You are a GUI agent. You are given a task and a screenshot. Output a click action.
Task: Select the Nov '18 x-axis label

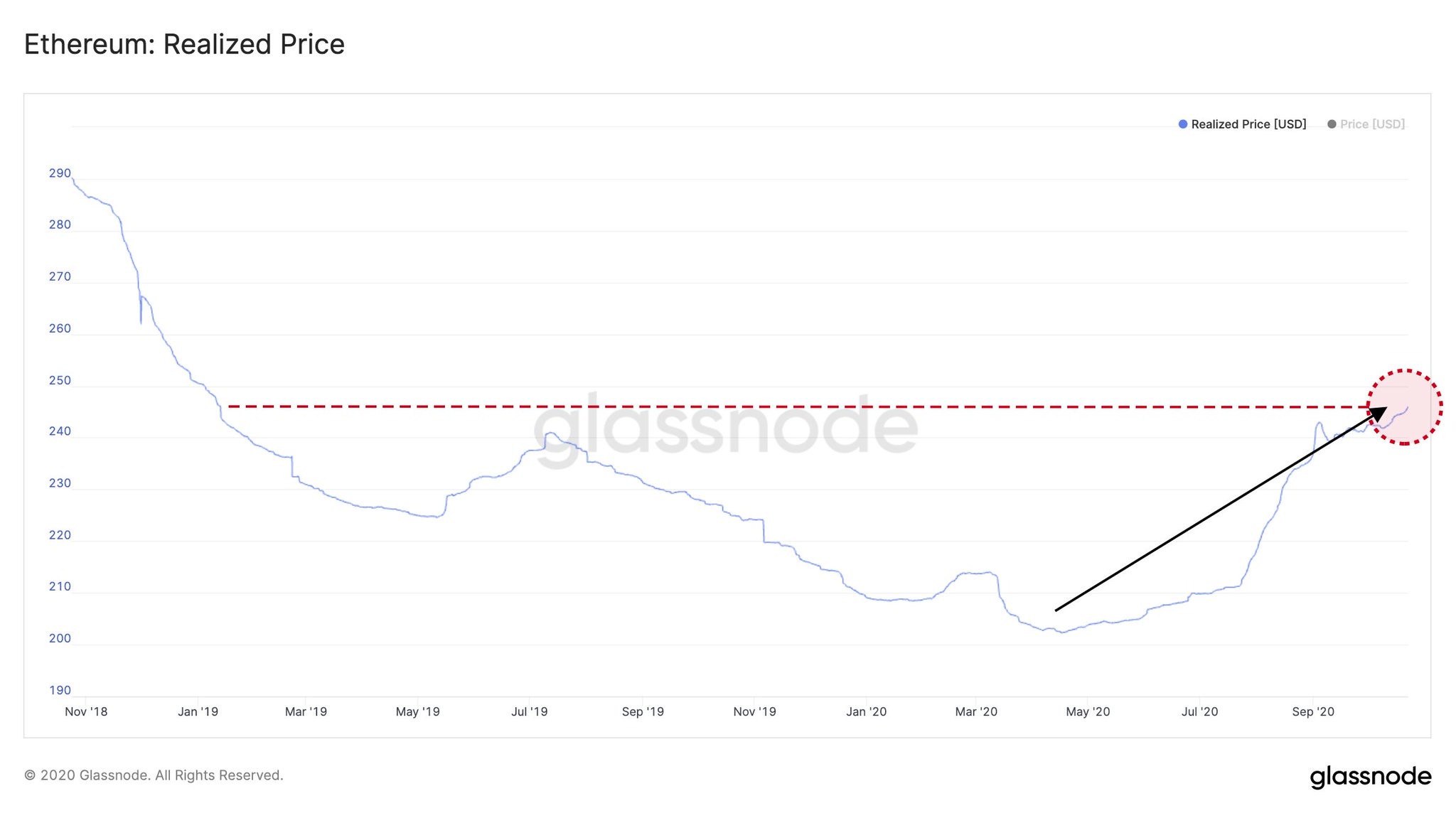(x=86, y=711)
